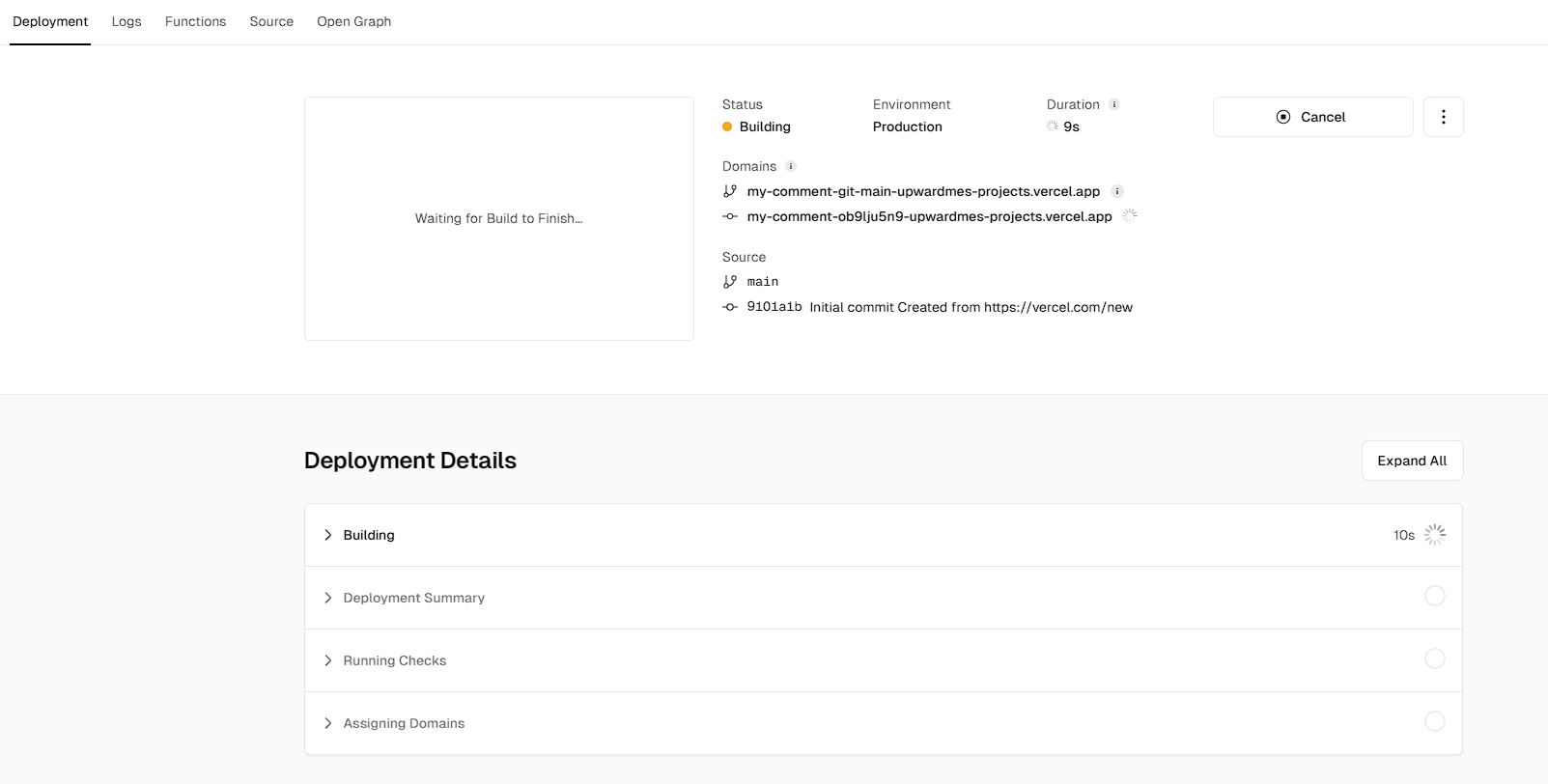Viewport: 1548px width, 784px height.
Task: Click the git branch icon before git-main domain
Action: [x=730, y=191]
